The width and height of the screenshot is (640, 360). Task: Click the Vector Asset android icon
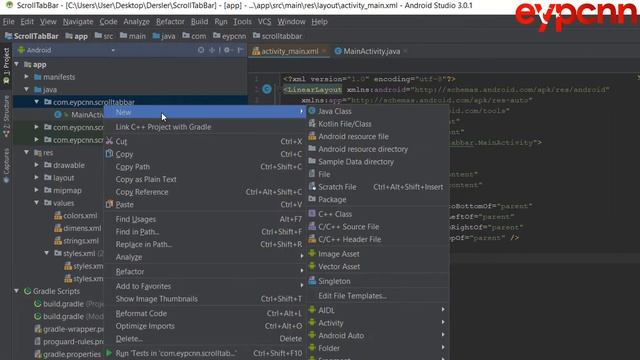[x=312, y=266]
